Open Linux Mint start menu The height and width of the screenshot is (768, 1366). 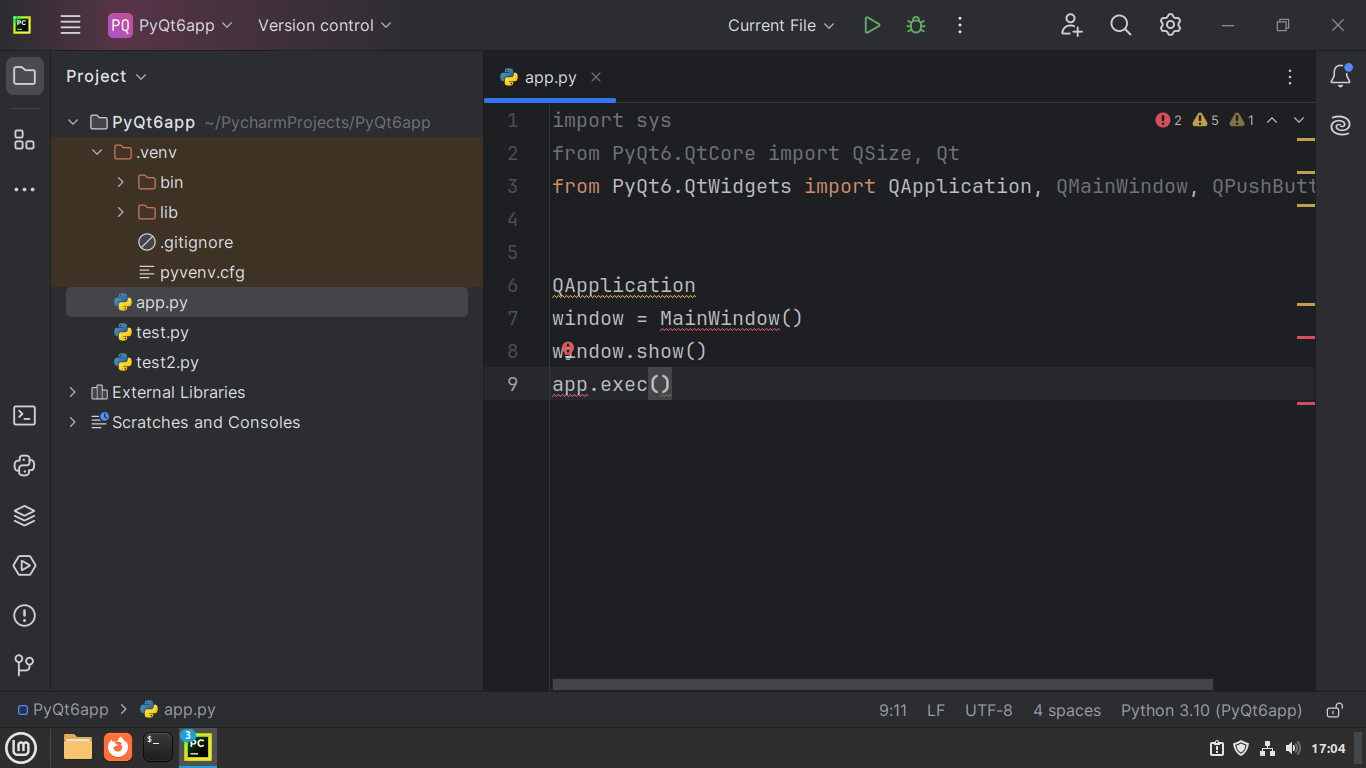(x=21, y=747)
